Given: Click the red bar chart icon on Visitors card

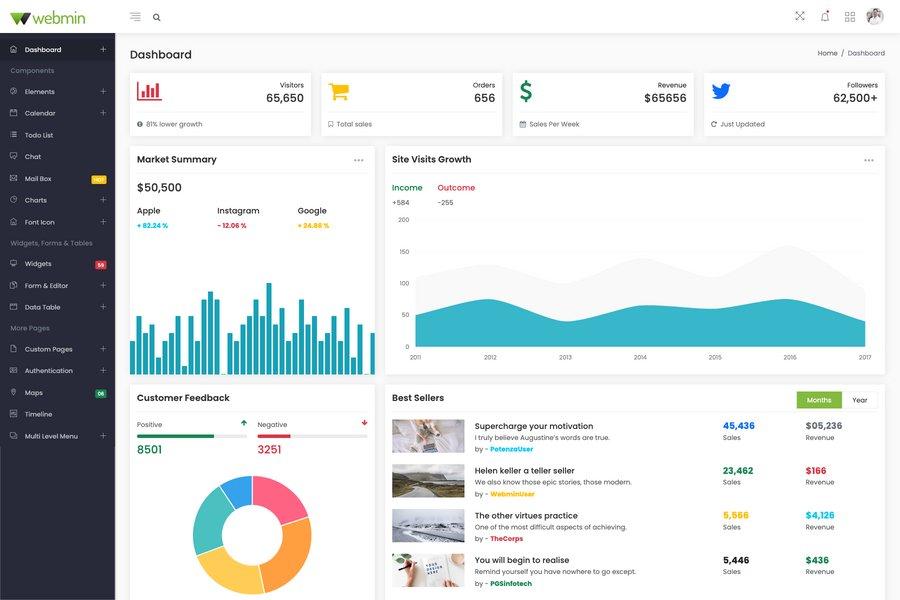Looking at the screenshot, I should click(x=147, y=89).
